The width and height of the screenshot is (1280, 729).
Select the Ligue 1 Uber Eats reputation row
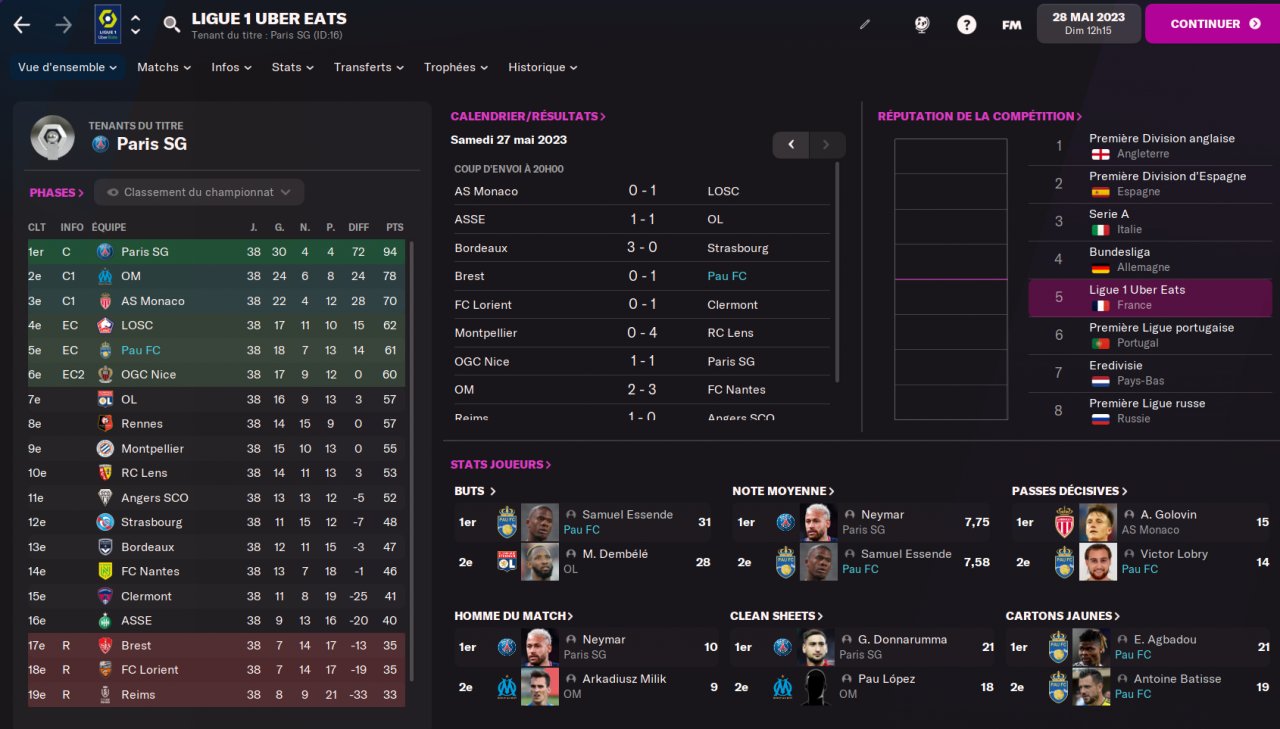[x=1150, y=298]
